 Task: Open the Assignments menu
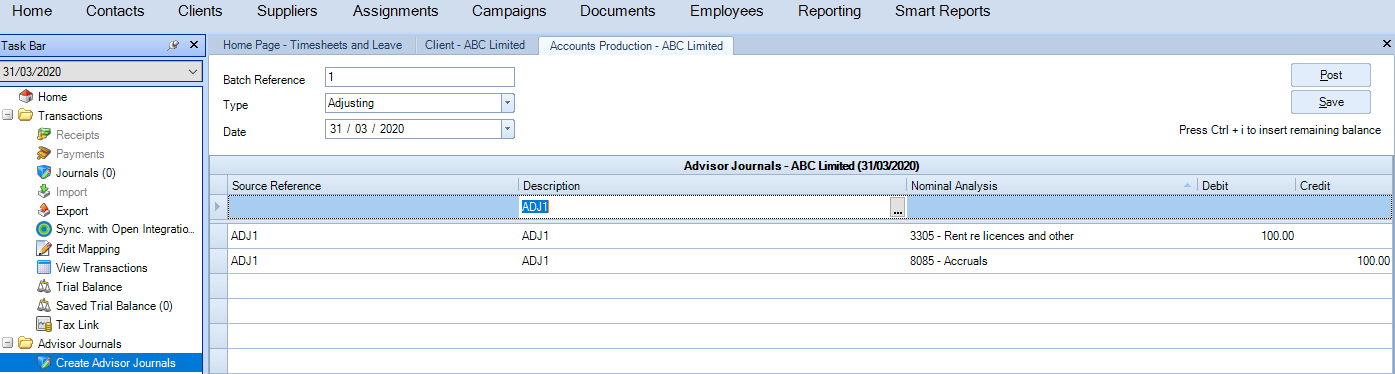(396, 12)
